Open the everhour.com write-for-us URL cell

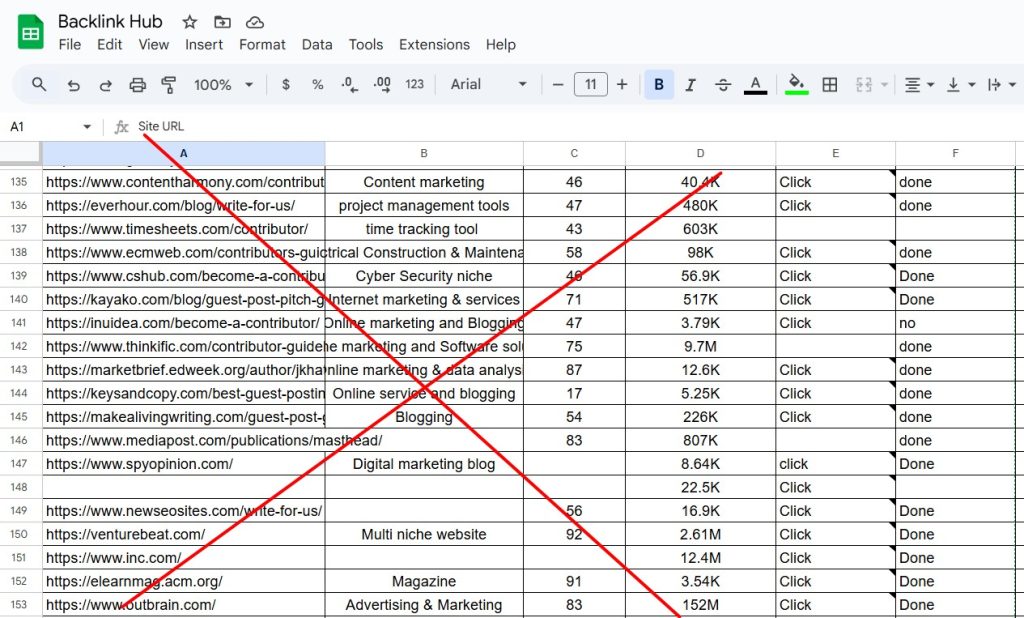pyautogui.click(x=184, y=206)
